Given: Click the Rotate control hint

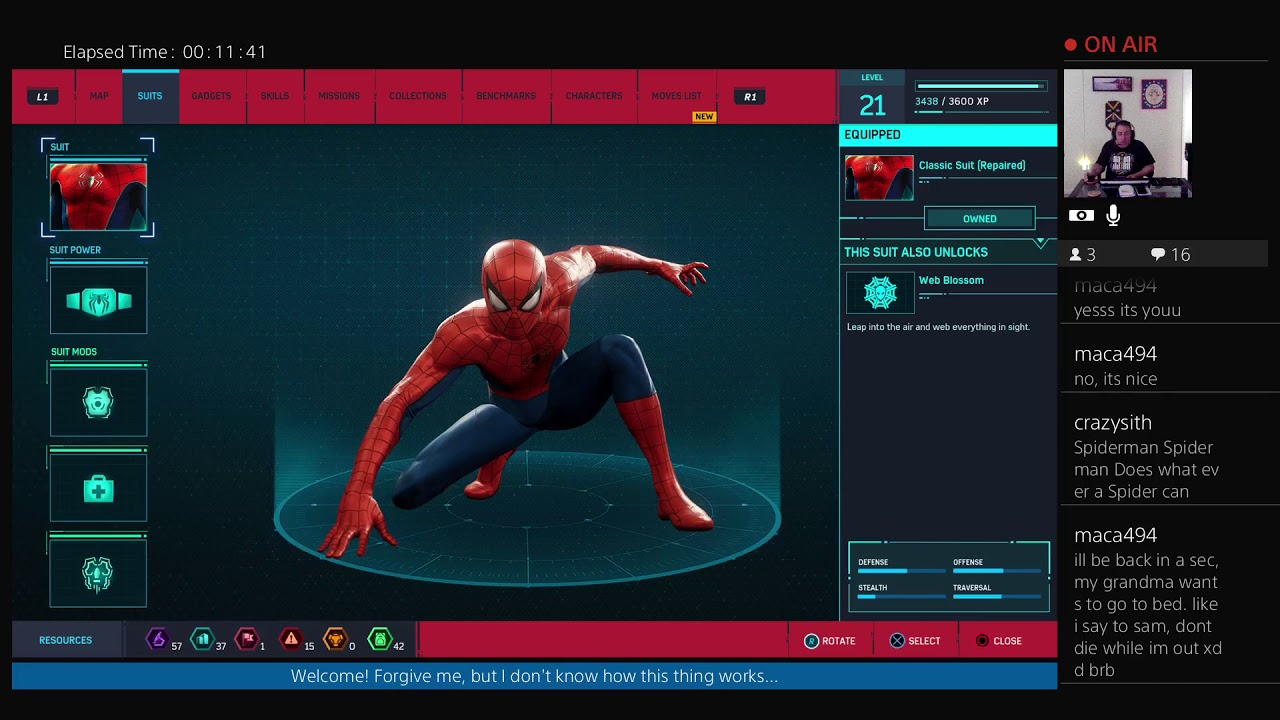Looking at the screenshot, I should pos(830,641).
